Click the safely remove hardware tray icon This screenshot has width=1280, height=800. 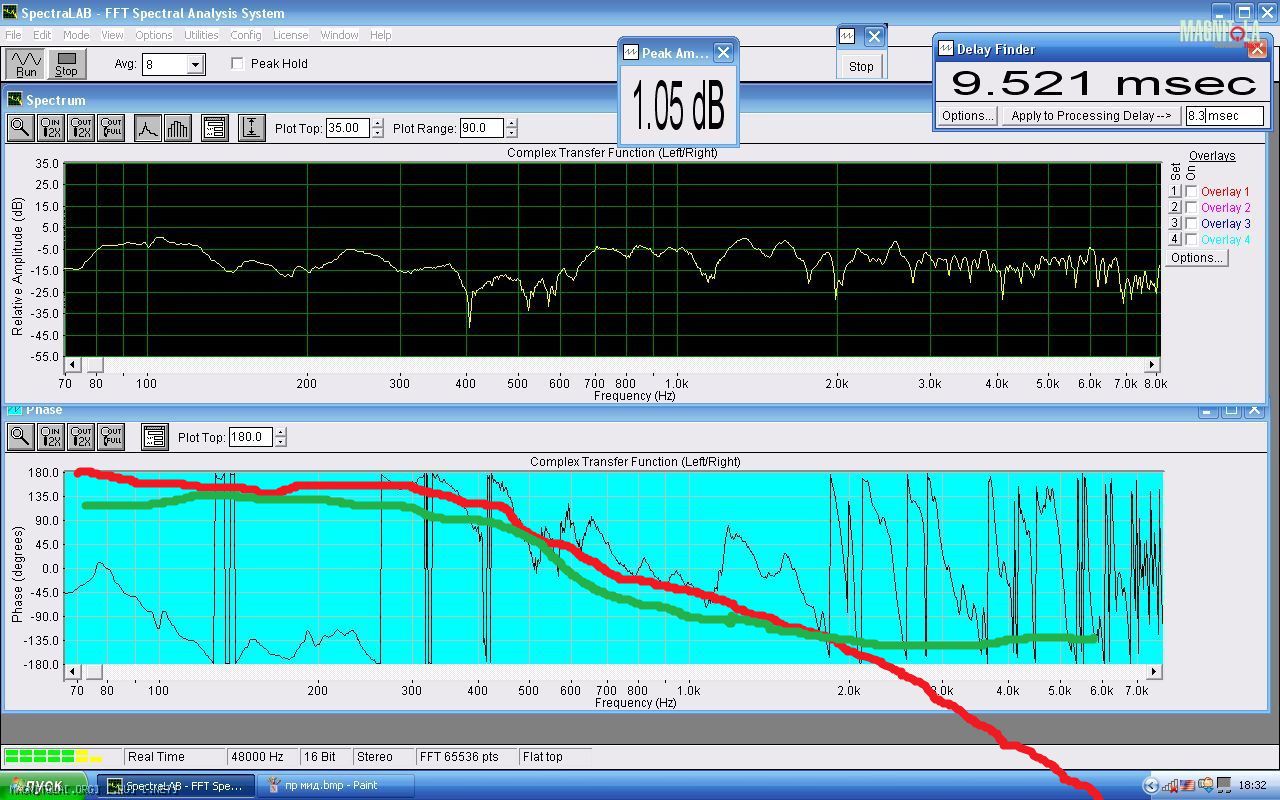click(x=1208, y=785)
